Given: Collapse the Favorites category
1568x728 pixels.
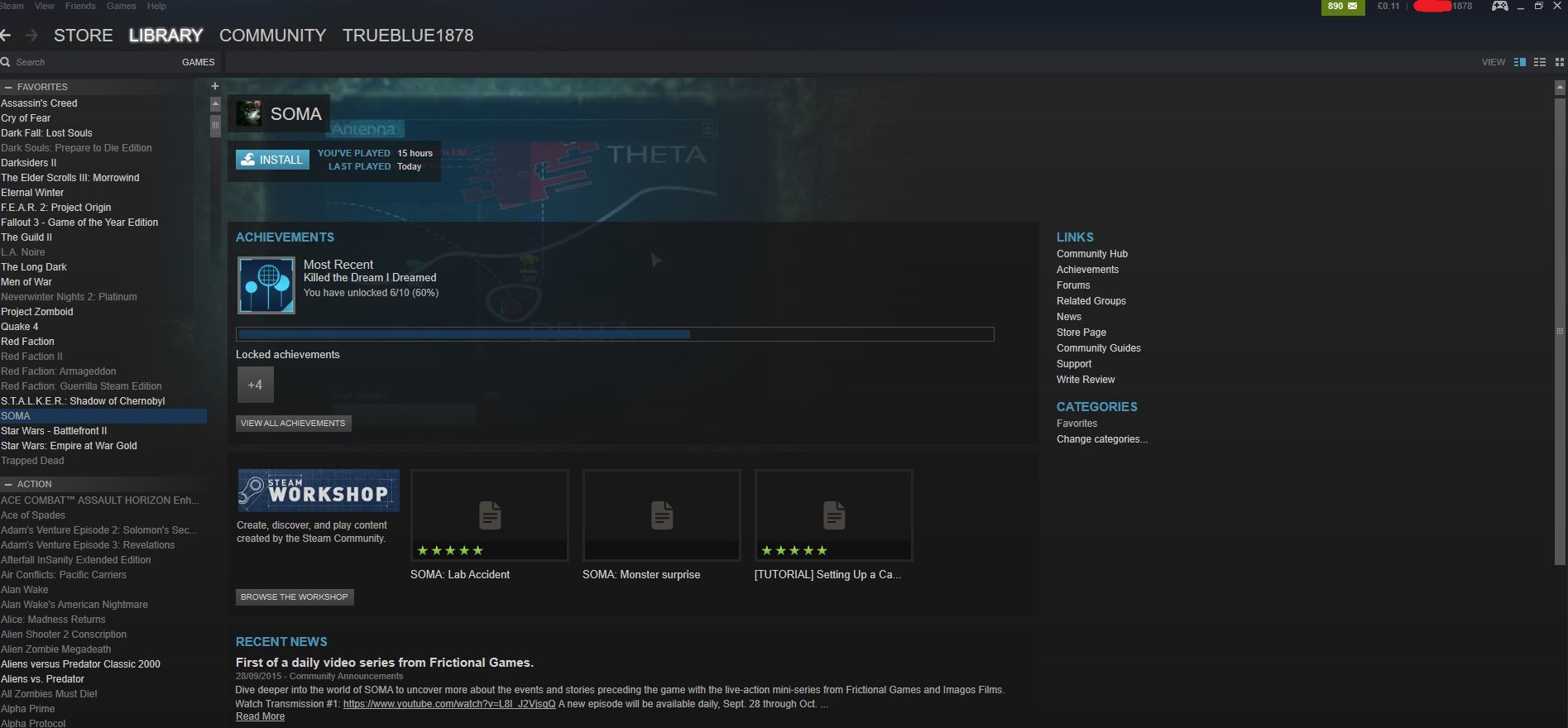Looking at the screenshot, I should click(7, 87).
